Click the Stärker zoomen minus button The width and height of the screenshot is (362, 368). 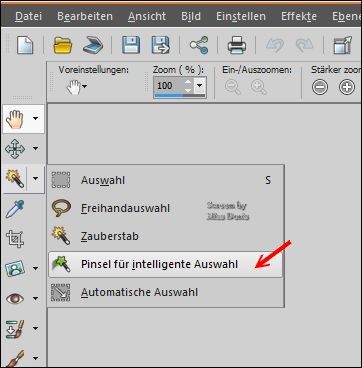point(320,87)
